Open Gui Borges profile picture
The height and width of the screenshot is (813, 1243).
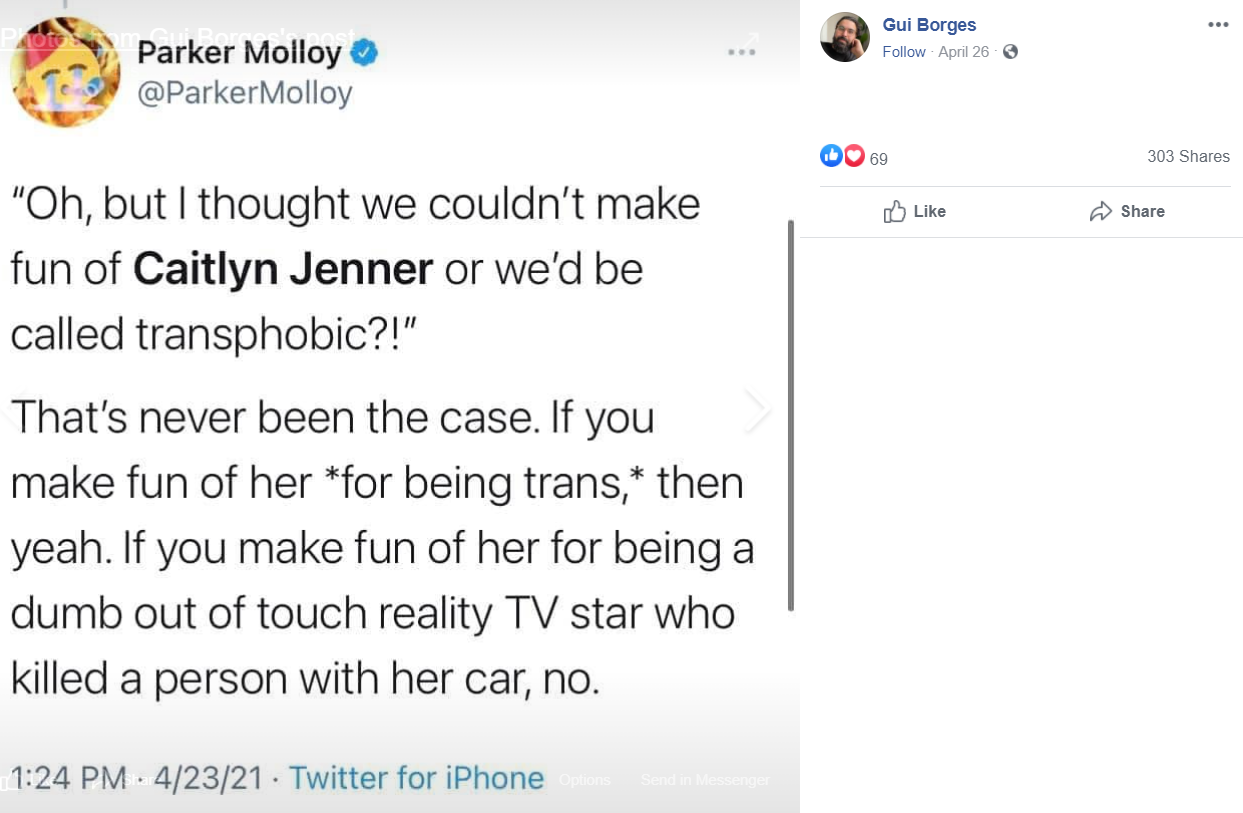[x=845, y=37]
